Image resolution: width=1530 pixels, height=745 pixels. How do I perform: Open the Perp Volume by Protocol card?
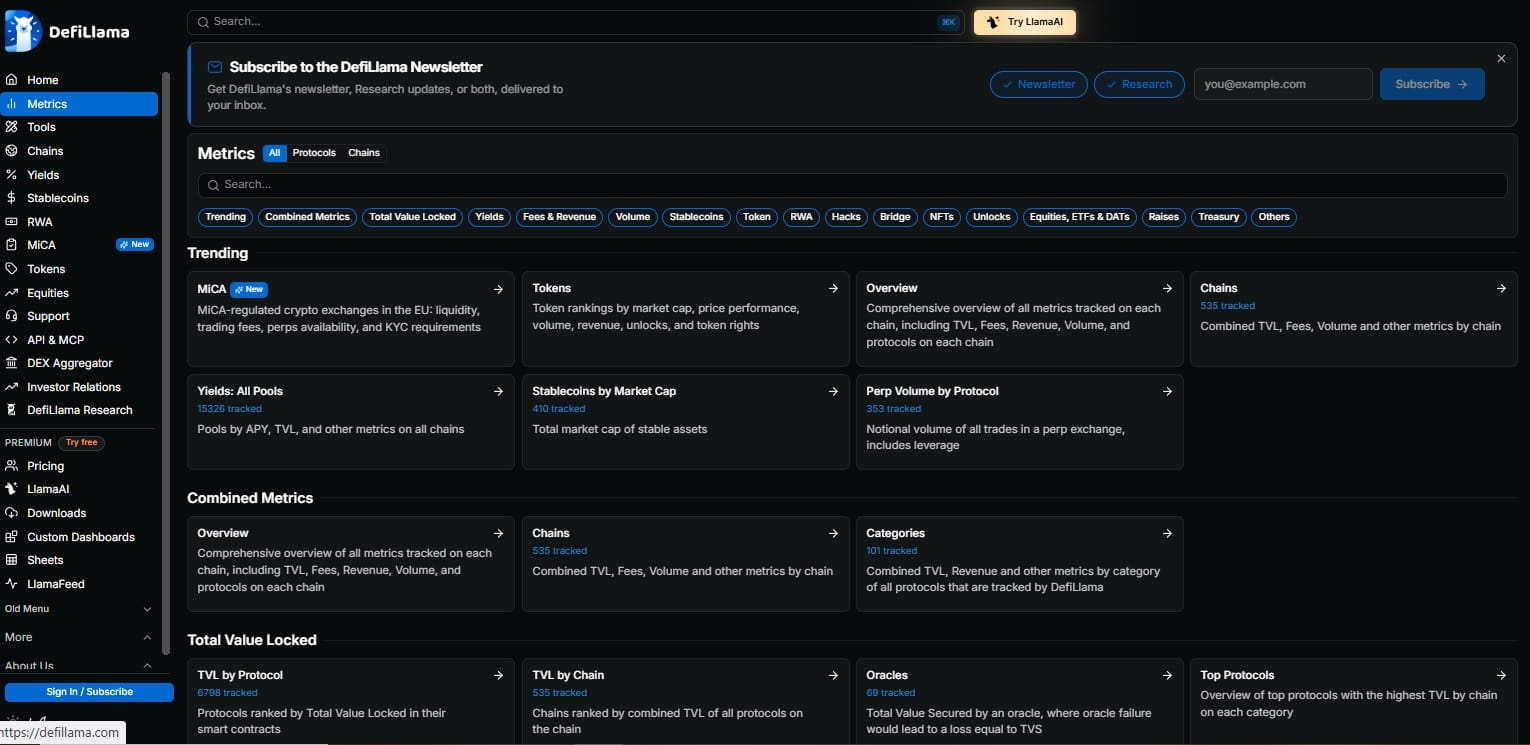tap(1019, 422)
